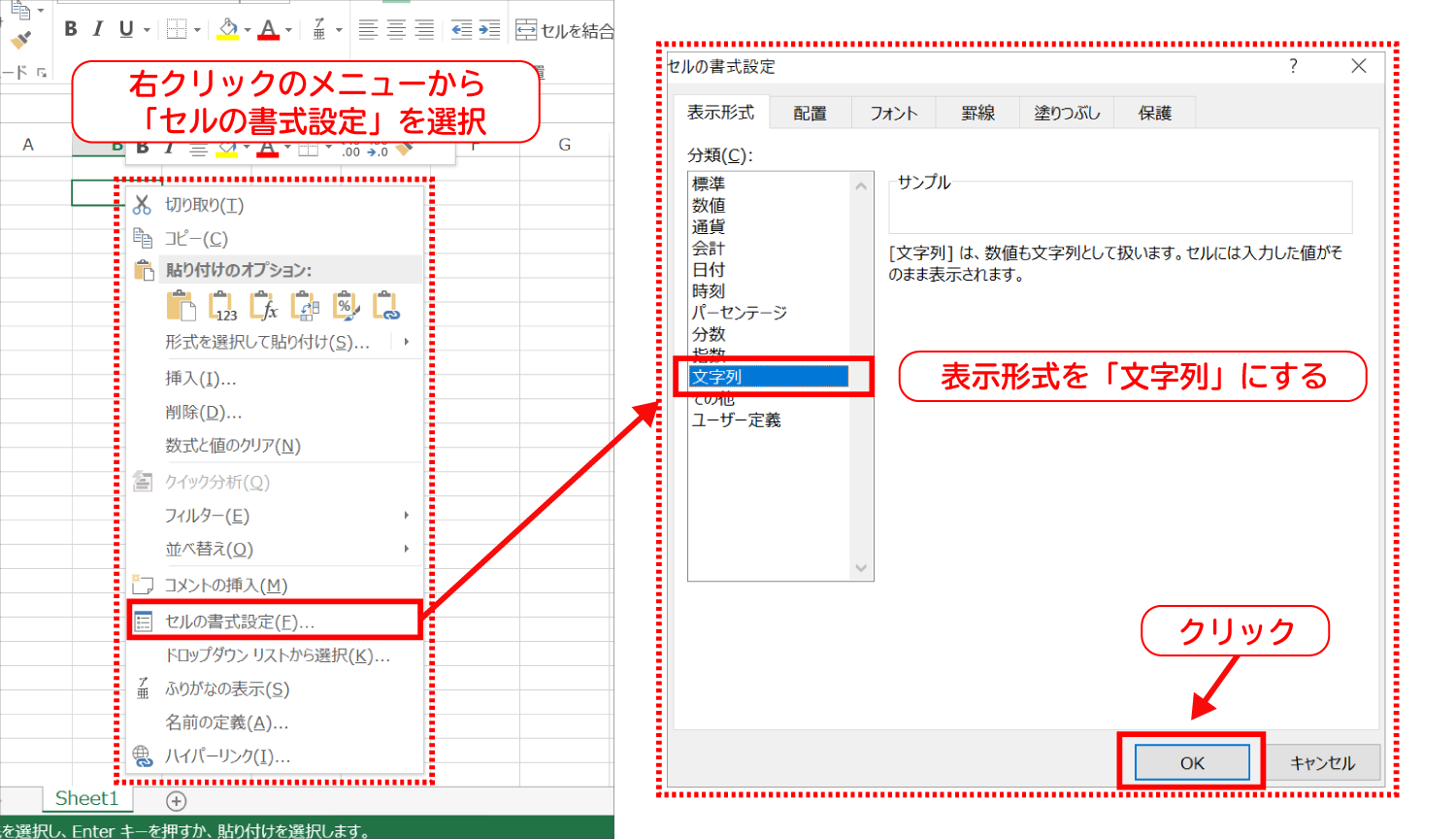1456x839 pixels.
Task: Choose the first Paste option icon
Action: [181, 306]
